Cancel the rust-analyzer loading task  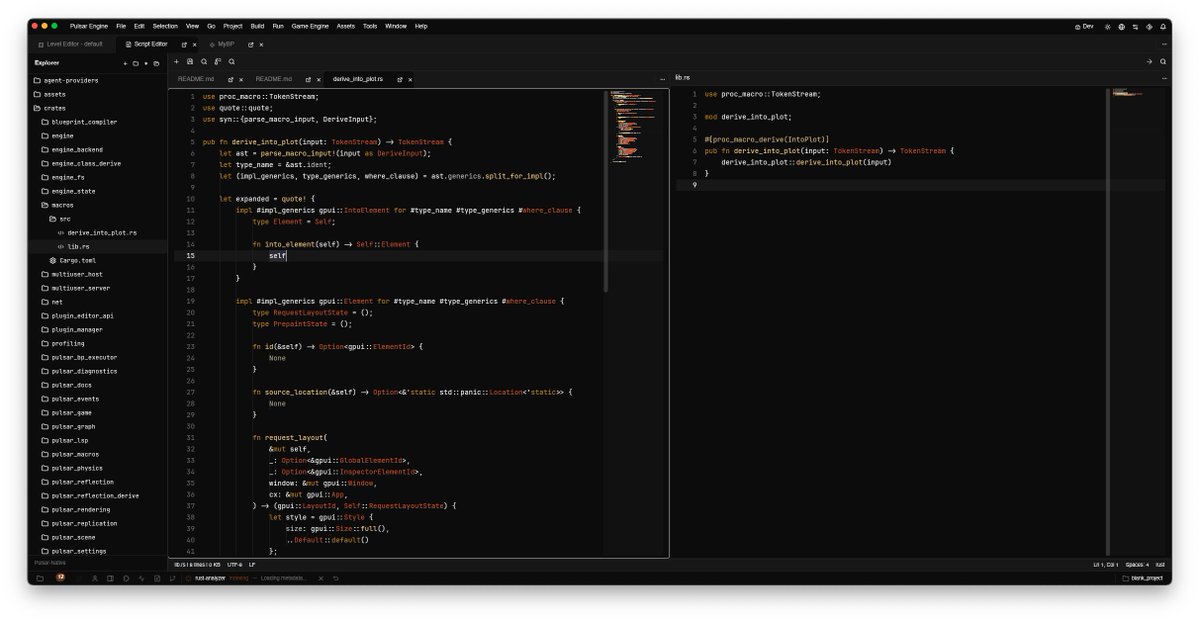[x=320, y=578]
